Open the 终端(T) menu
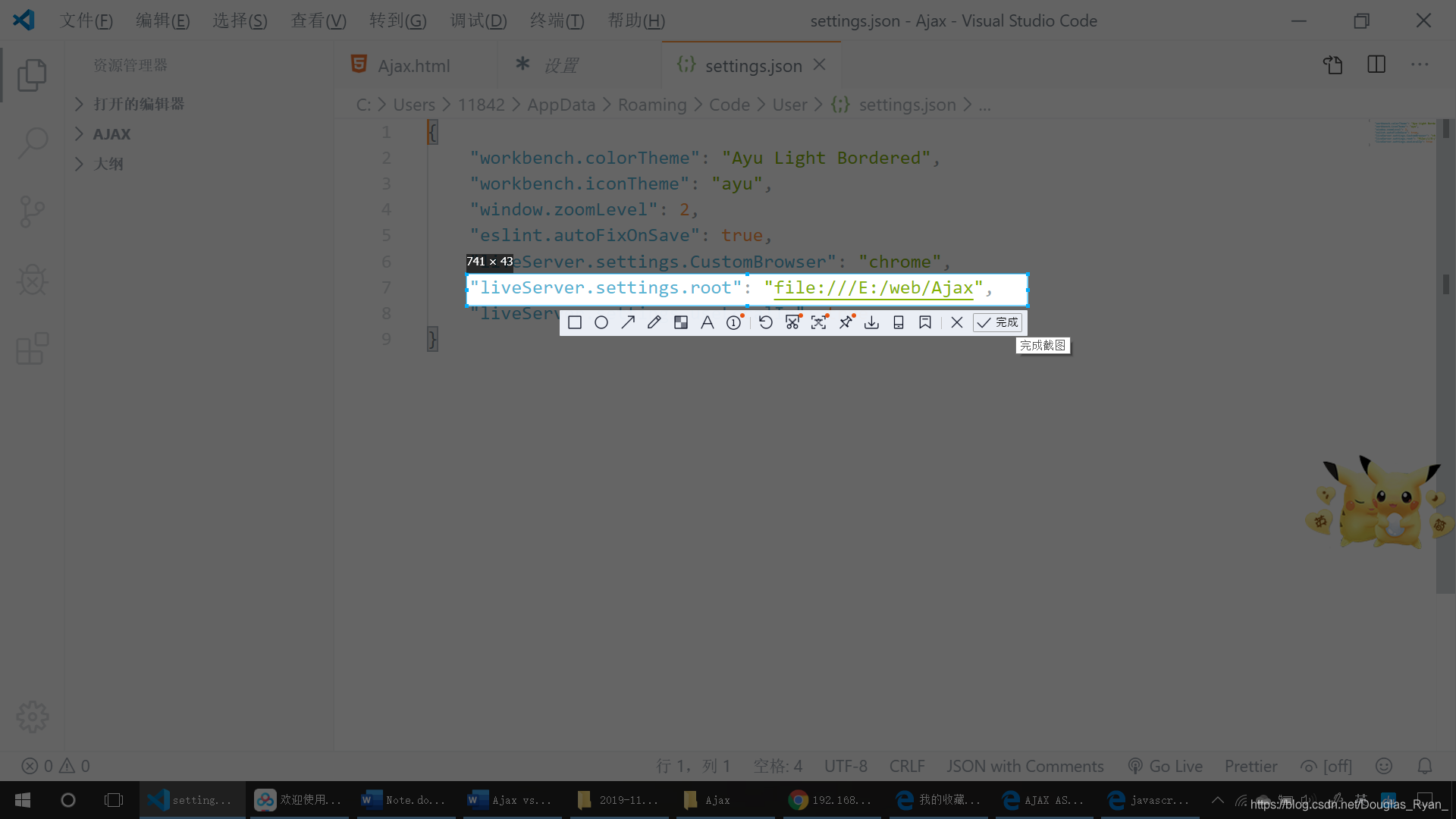1456x819 pixels. coord(557,20)
